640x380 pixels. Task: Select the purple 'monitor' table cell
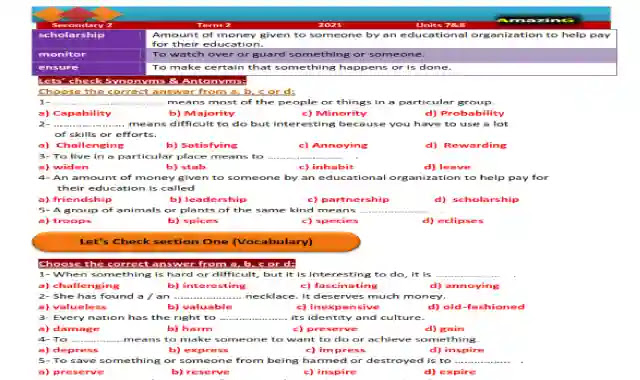[x=89, y=55]
